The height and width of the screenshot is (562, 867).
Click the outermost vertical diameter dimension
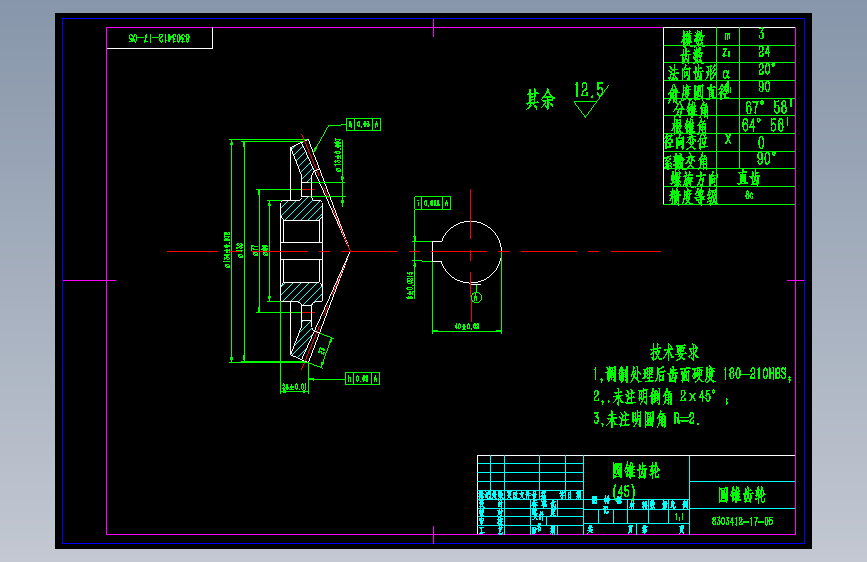click(x=227, y=250)
